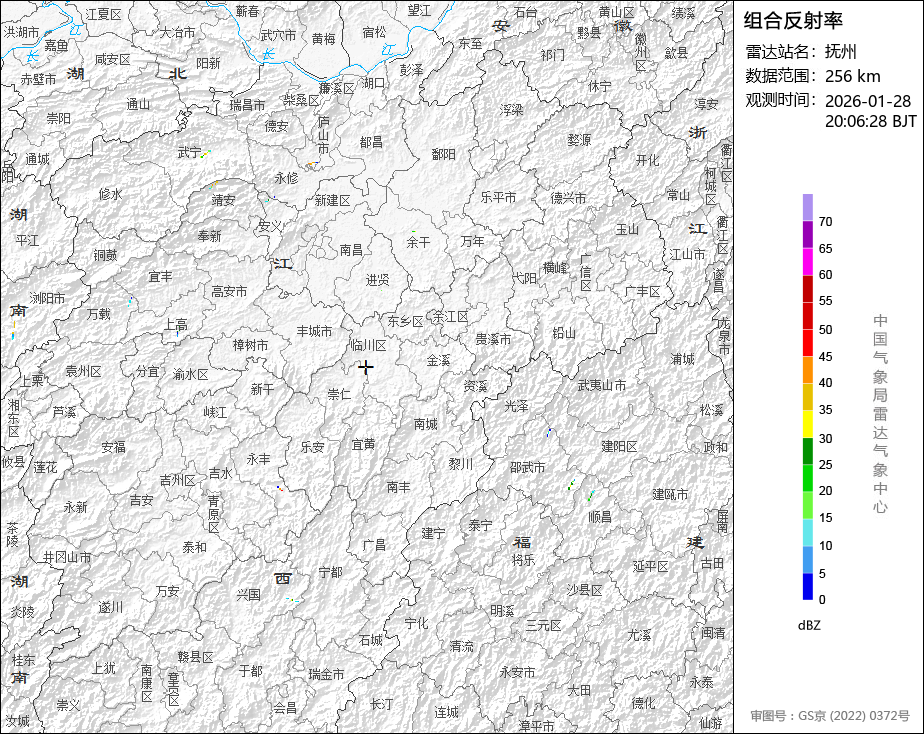Image resolution: width=924 pixels, height=734 pixels.
Task: Click the deep blue 0–5 dBZ swatch
Action: click(807, 587)
